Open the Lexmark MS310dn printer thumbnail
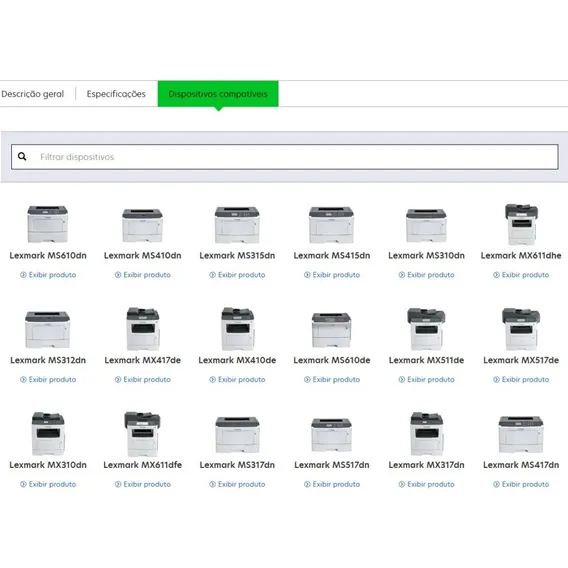This screenshot has height=568, width=568. (426, 225)
